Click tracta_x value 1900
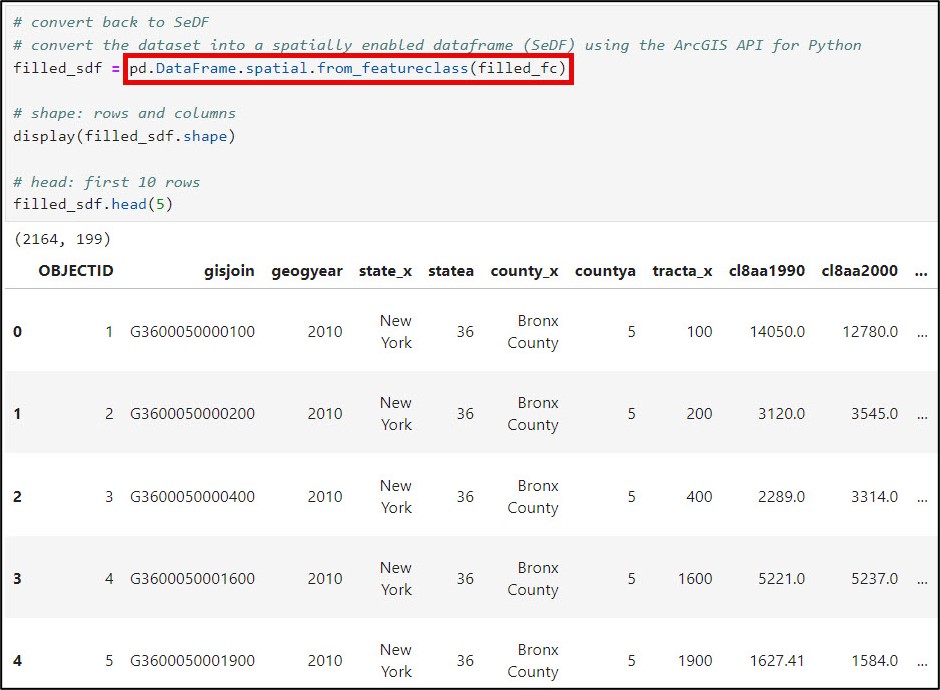This screenshot has width=940, height=690. click(x=695, y=661)
